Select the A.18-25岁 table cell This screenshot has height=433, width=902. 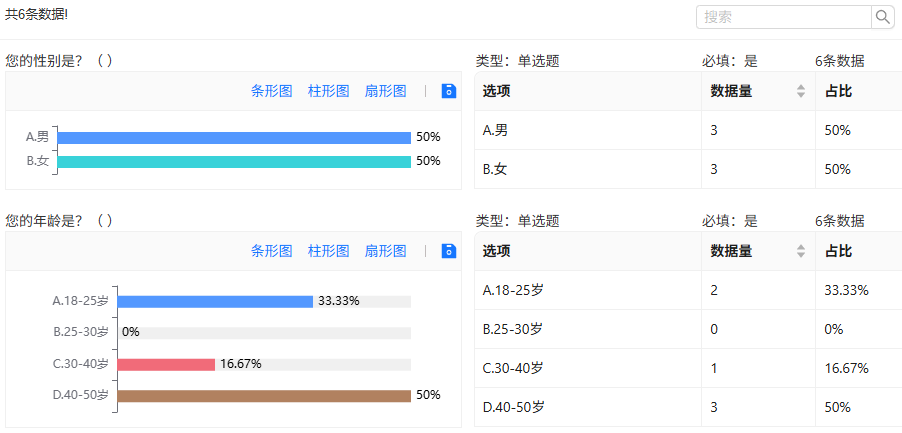click(x=588, y=290)
